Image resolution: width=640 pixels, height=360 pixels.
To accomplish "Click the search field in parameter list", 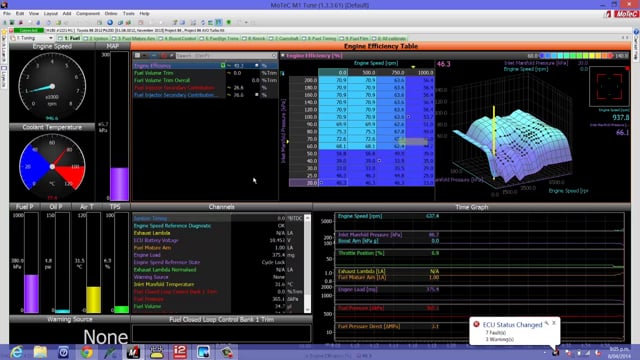I will point(226,56).
